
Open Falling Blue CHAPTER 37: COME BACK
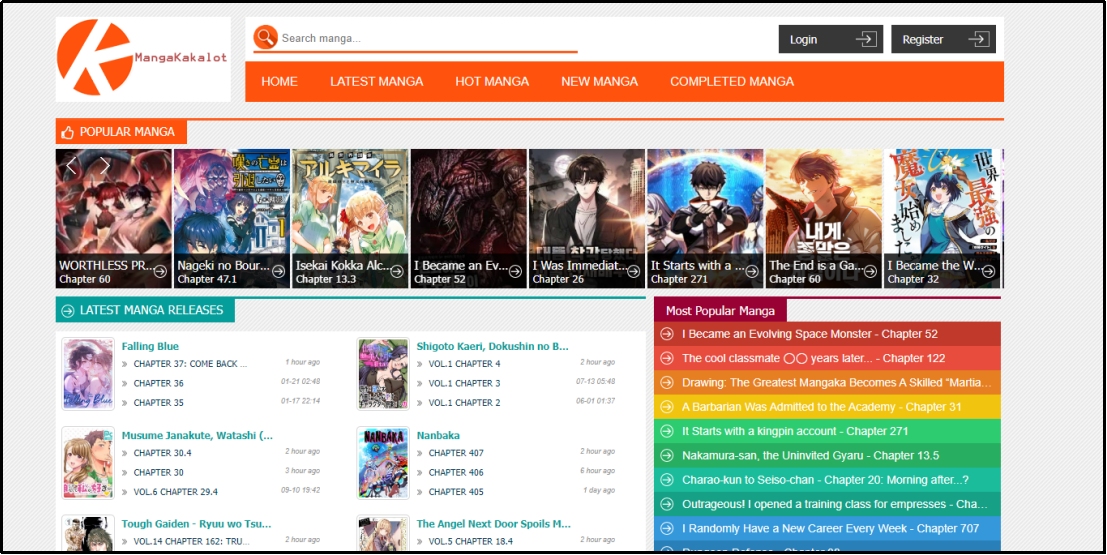pyautogui.click(x=191, y=364)
